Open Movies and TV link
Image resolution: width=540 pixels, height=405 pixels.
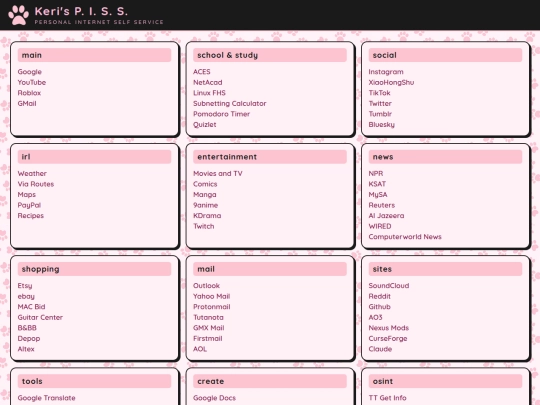(218, 174)
